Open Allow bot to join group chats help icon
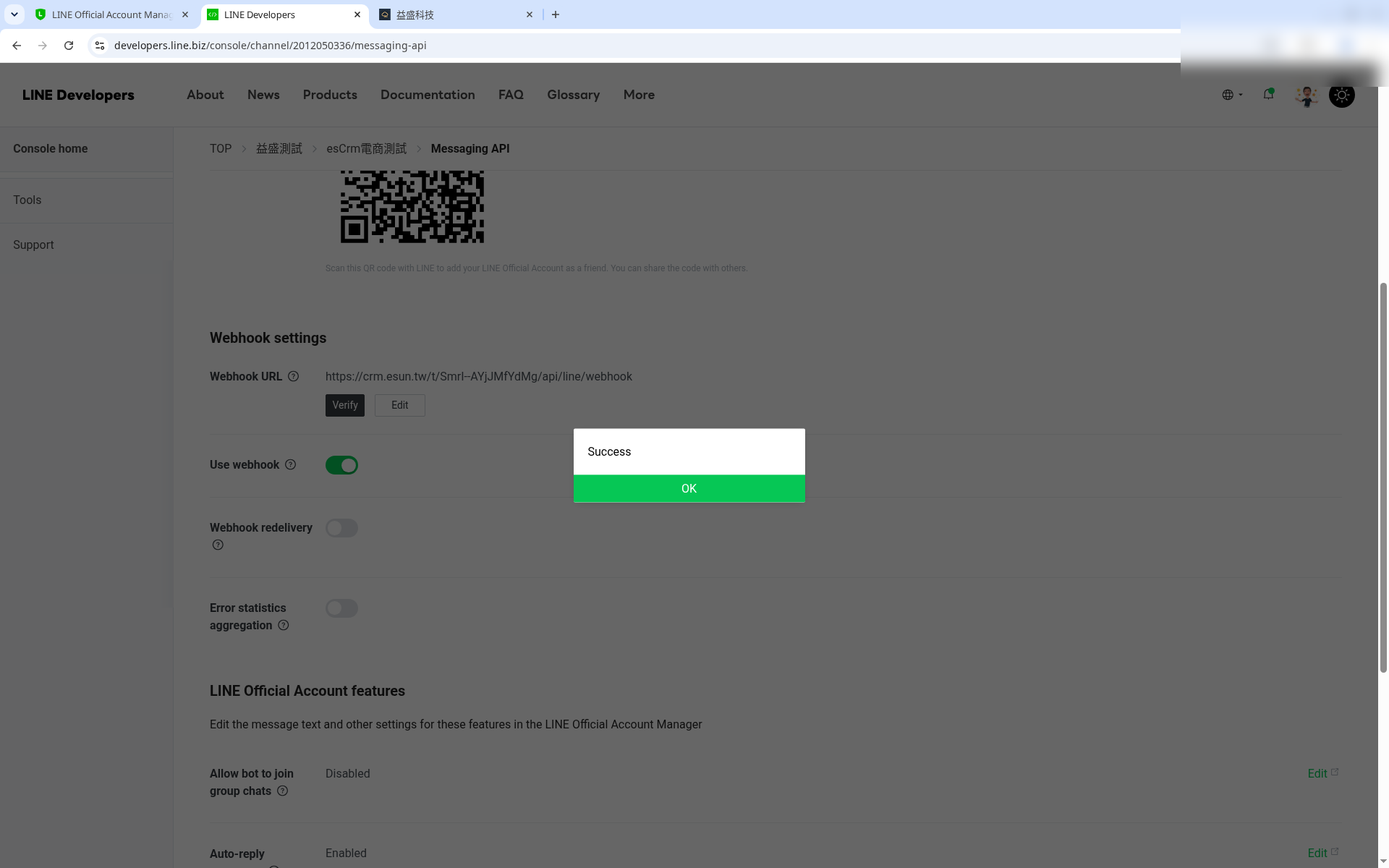The image size is (1389, 868). [x=283, y=791]
